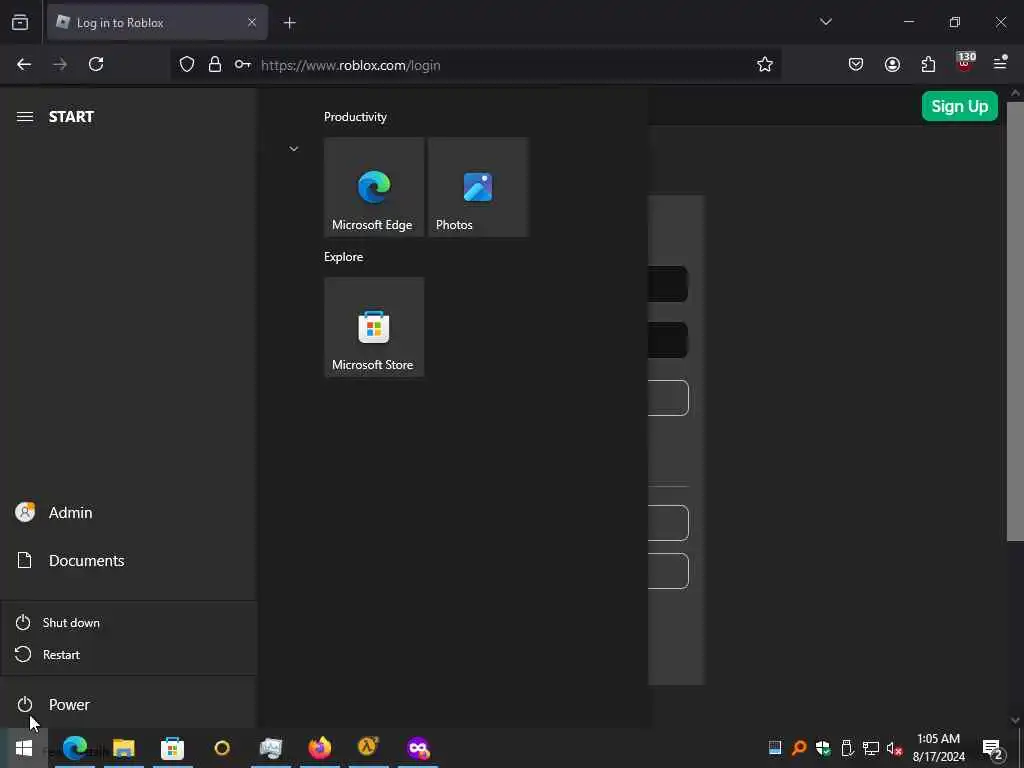
Task: Reload the Roblox login page
Action: pyautogui.click(x=96, y=64)
